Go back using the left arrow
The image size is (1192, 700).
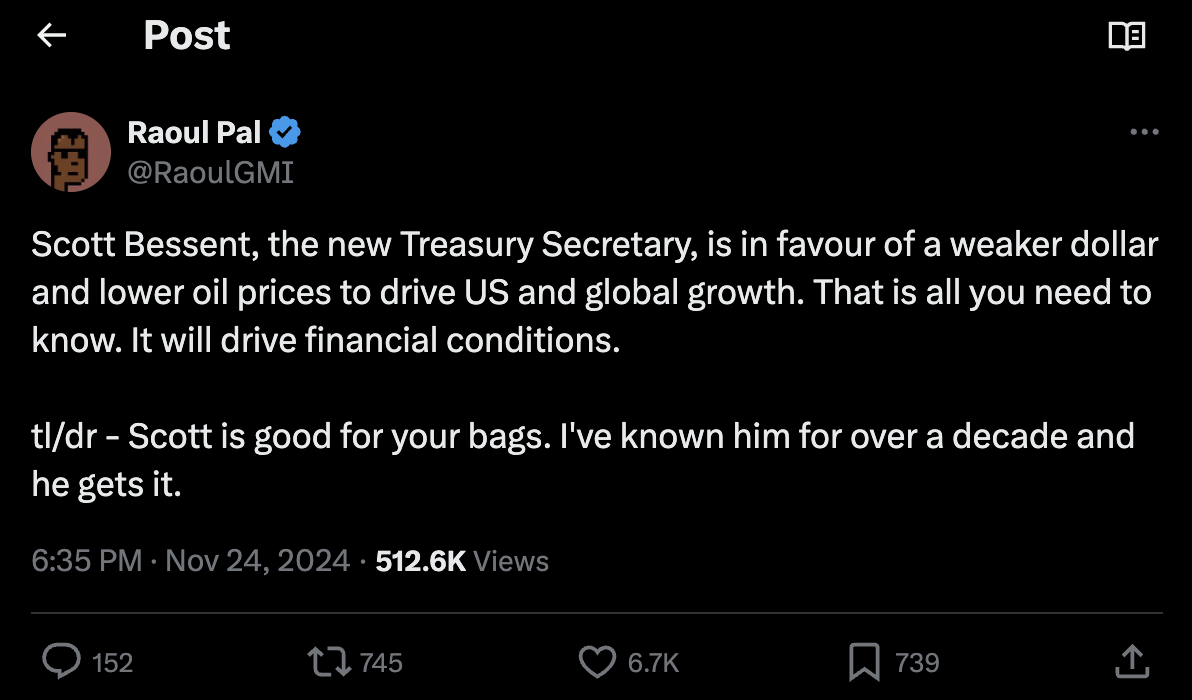point(51,36)
